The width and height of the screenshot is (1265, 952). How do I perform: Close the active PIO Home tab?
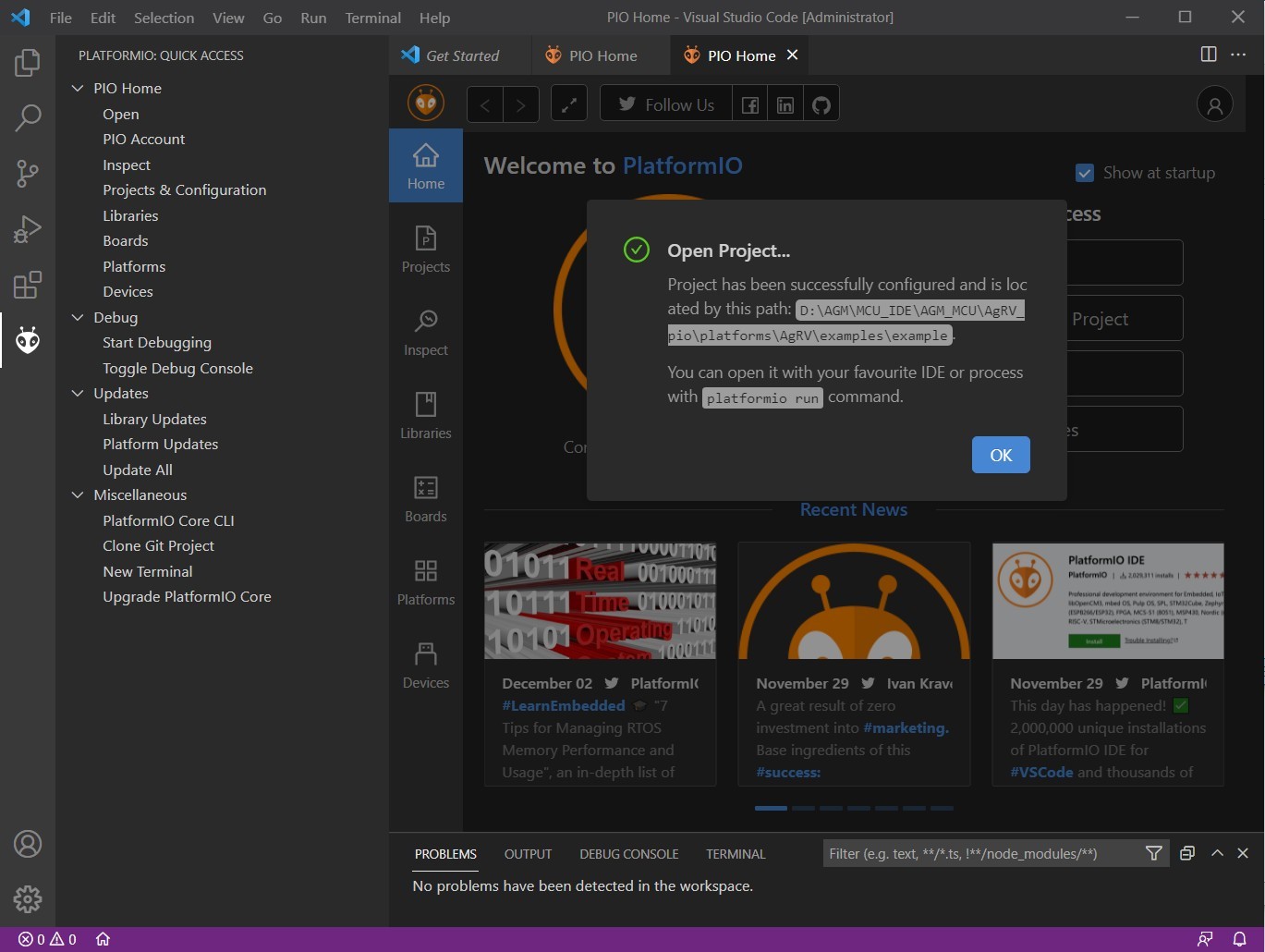click(792, 55)
